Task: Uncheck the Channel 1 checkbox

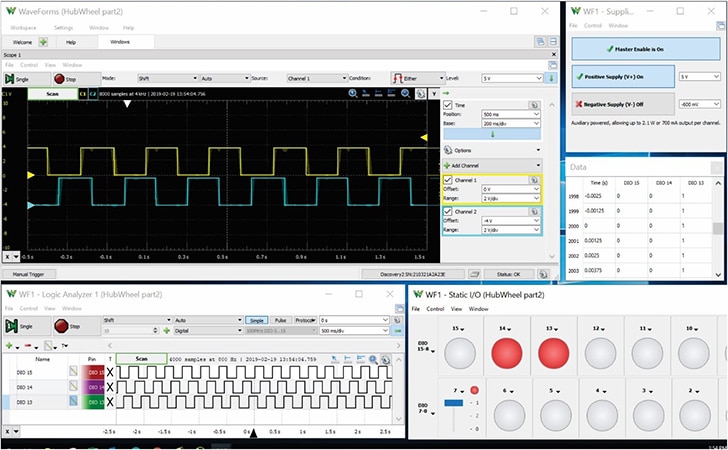Action: [448, 179]
